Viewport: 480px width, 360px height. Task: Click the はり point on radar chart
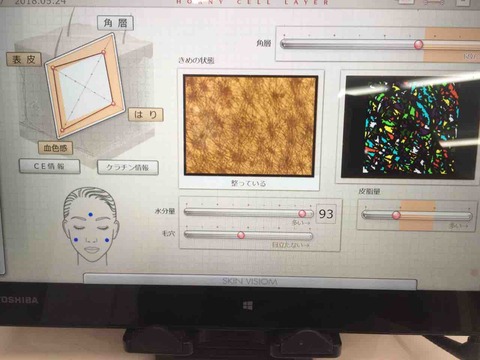(x=113, y=104)
